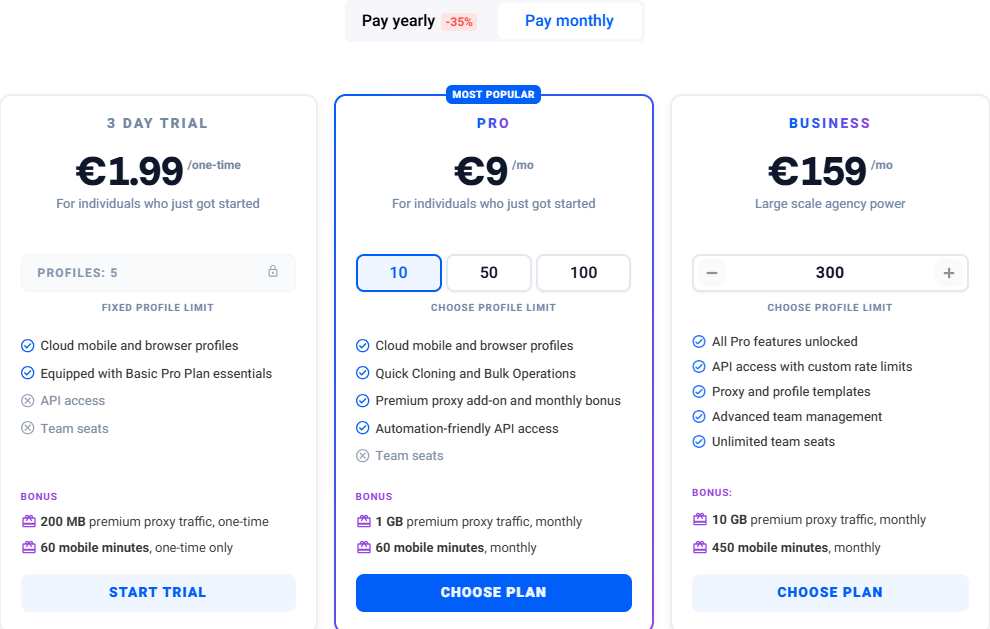The image size is (990, 629).
Task: Click the piggy bank icon beside 450 mobile minutes
Action: [699, 547]
